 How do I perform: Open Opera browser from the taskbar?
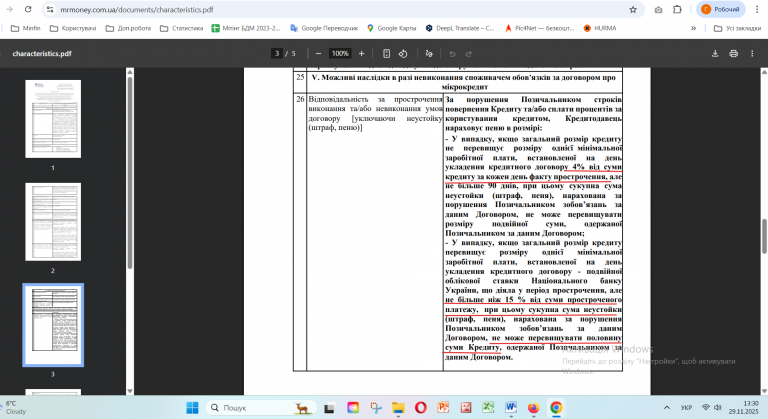coord(420,408)
